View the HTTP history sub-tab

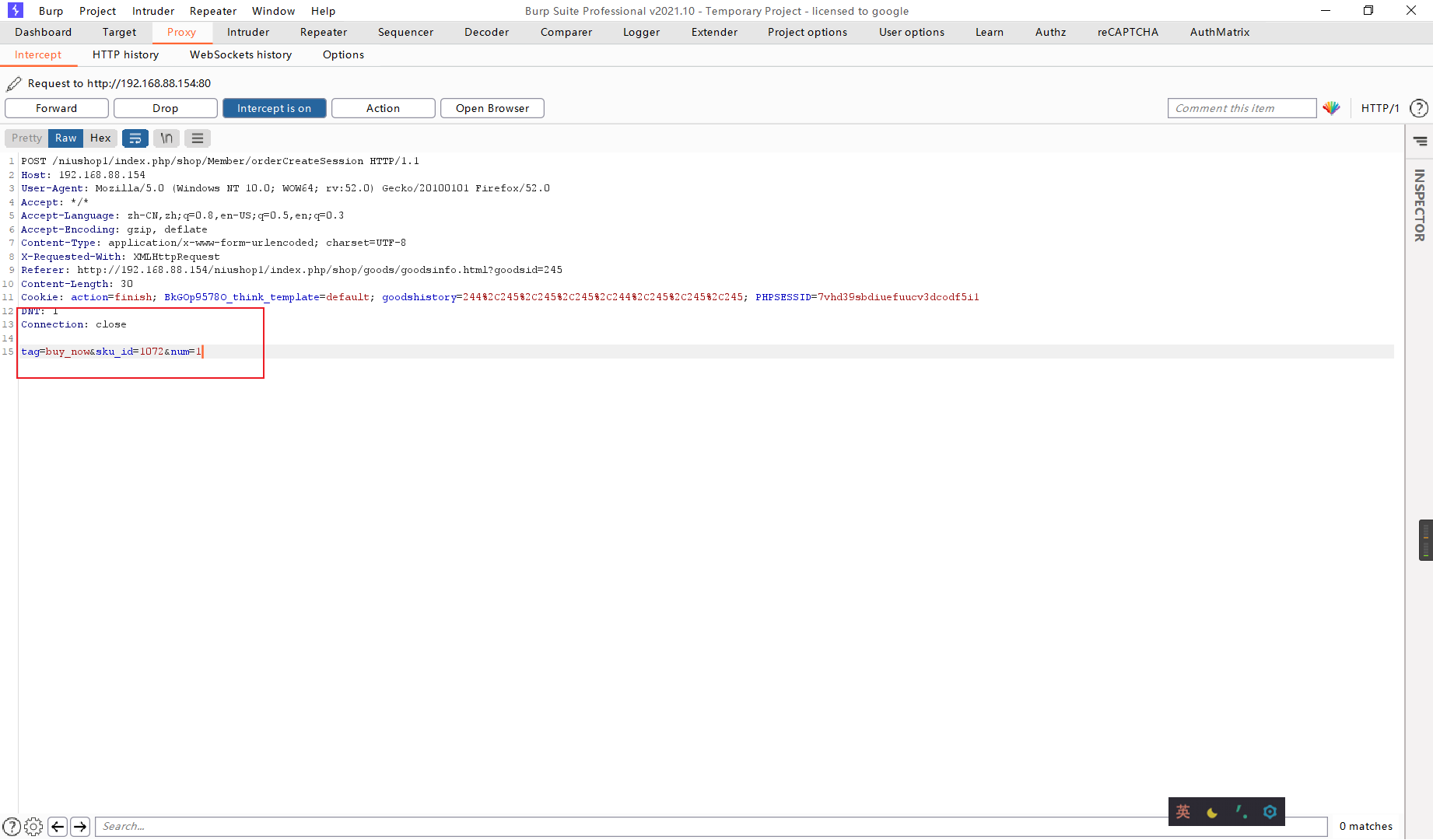click(125, 54)
